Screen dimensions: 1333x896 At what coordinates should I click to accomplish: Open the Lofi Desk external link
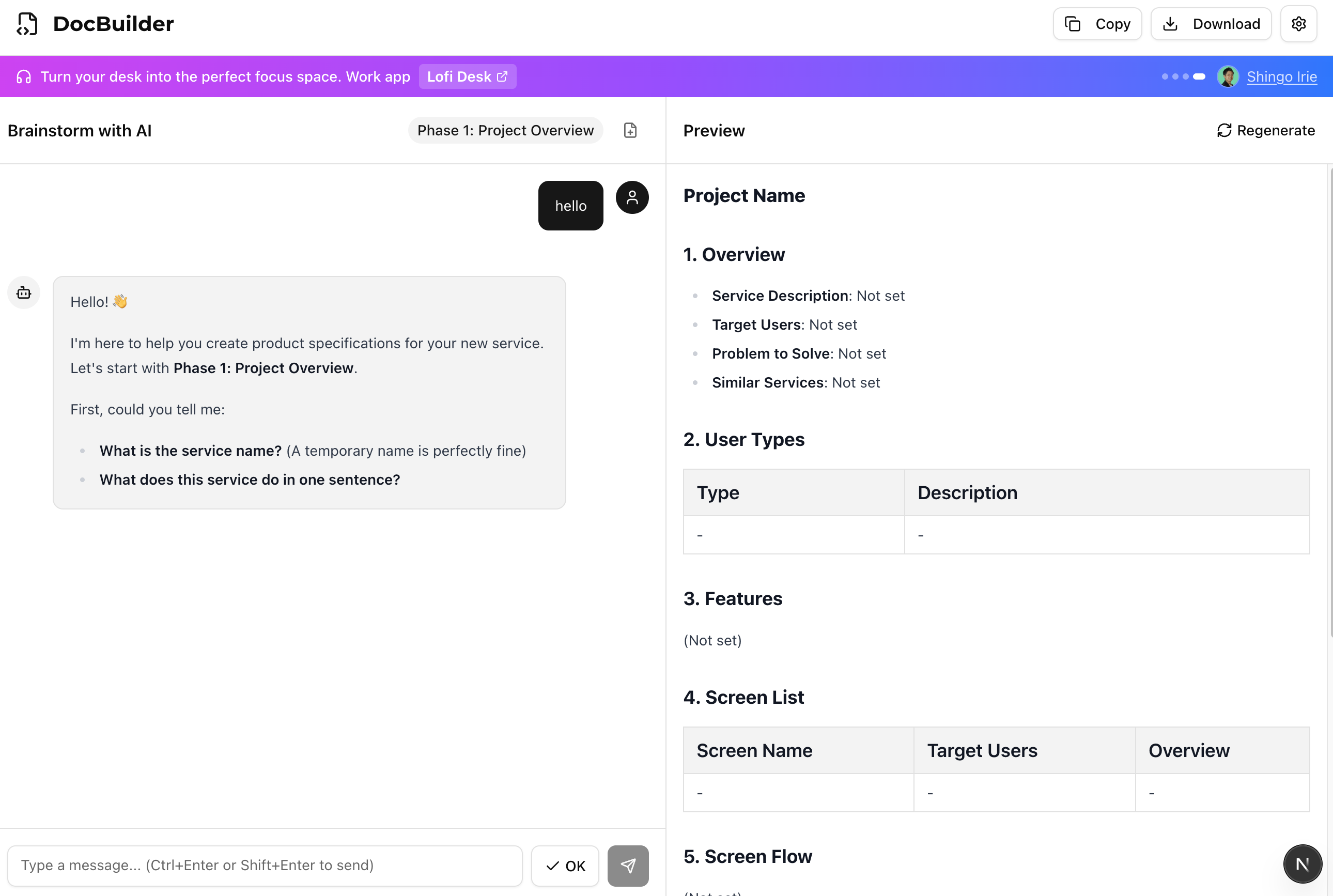pos(468,76)
